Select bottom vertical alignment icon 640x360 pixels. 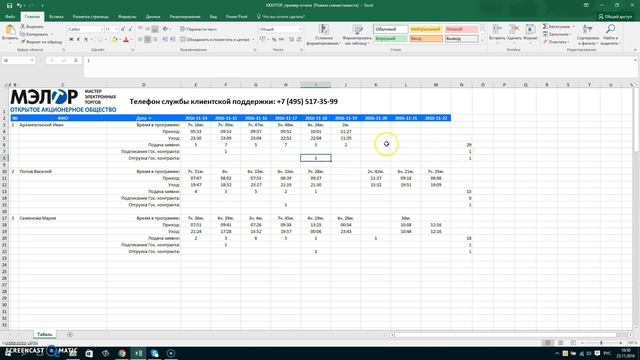pyautogui.click(x=155, y=29)
